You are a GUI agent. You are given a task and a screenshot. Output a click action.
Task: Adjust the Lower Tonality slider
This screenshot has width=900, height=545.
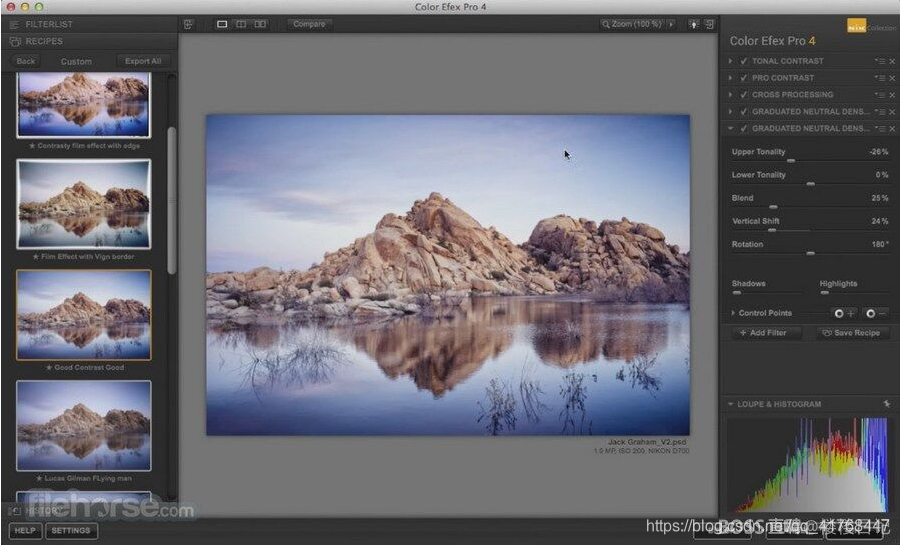[x=810, y=184]
